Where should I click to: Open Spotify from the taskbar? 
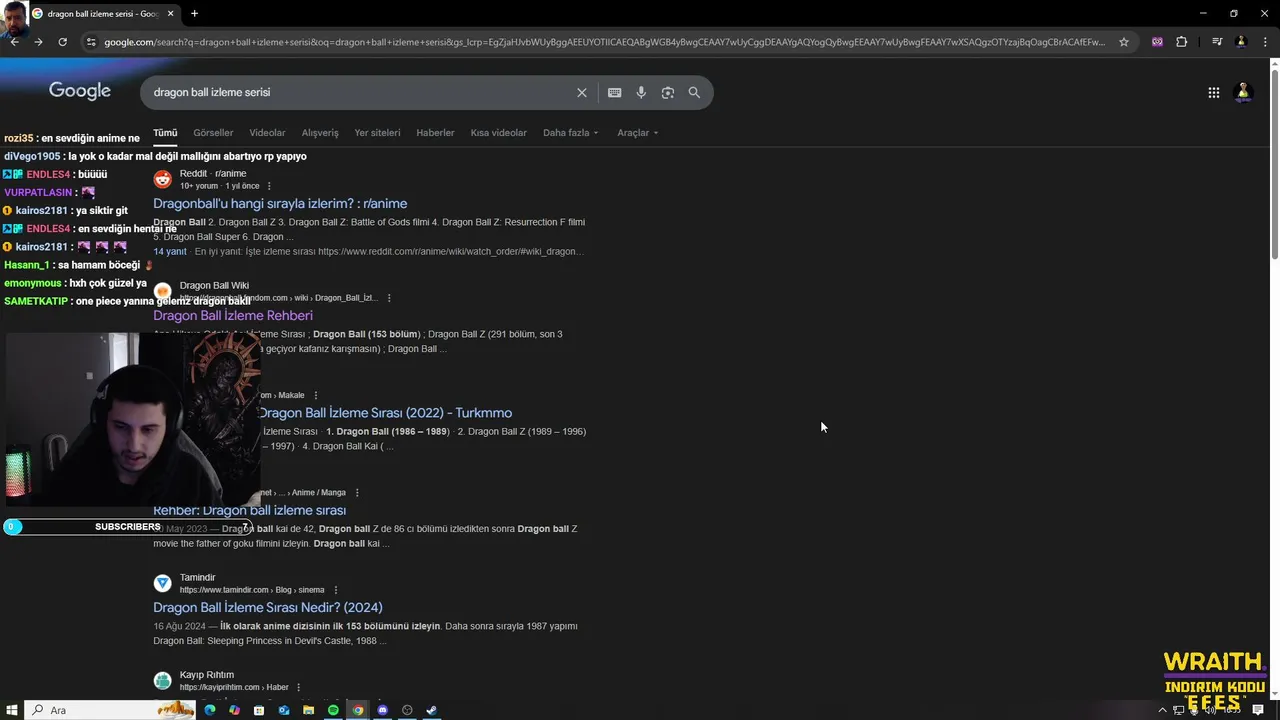point(333,710)
